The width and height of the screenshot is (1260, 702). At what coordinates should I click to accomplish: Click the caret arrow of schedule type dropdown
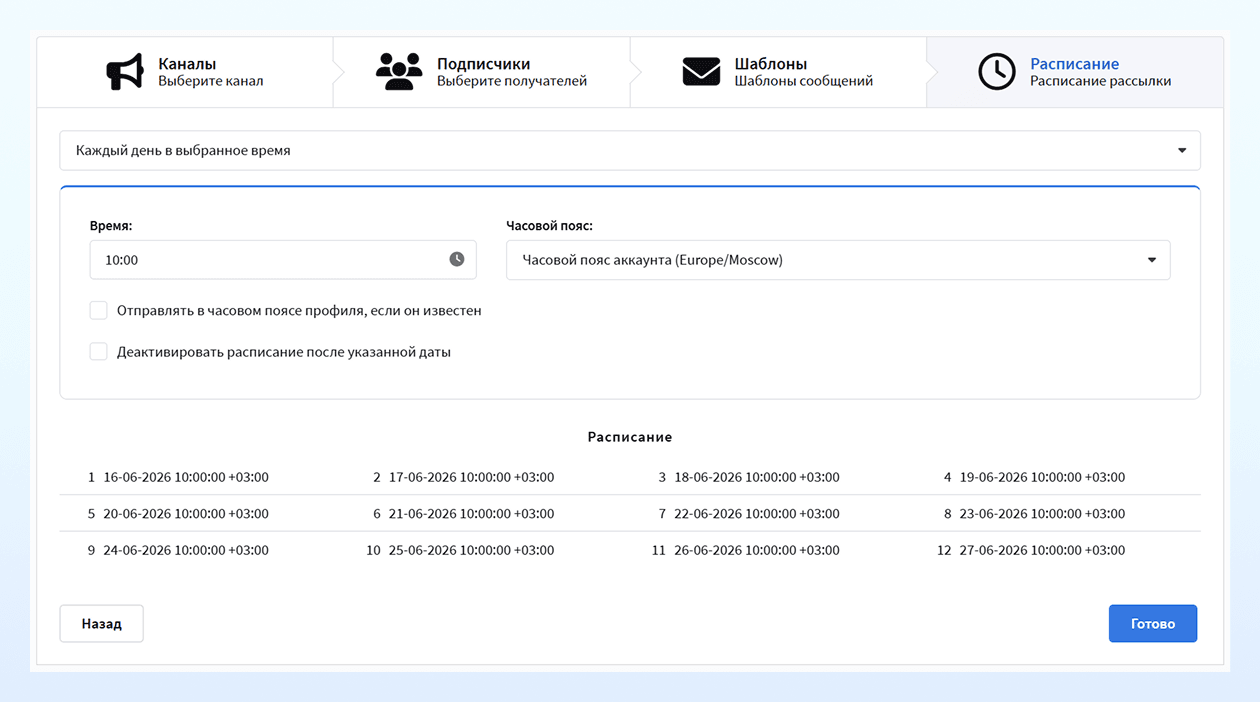pos(1182,151)
